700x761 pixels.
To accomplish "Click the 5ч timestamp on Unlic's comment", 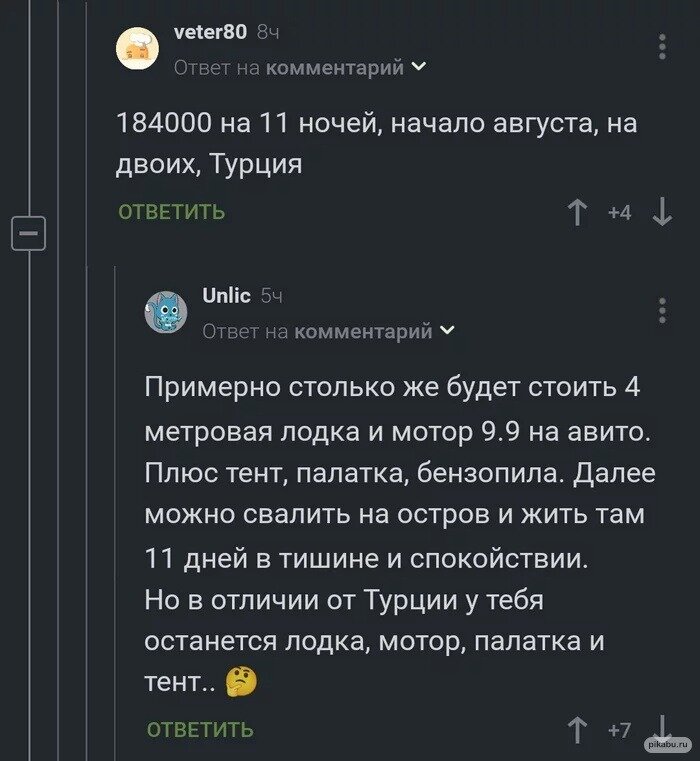I will point(272,296).
